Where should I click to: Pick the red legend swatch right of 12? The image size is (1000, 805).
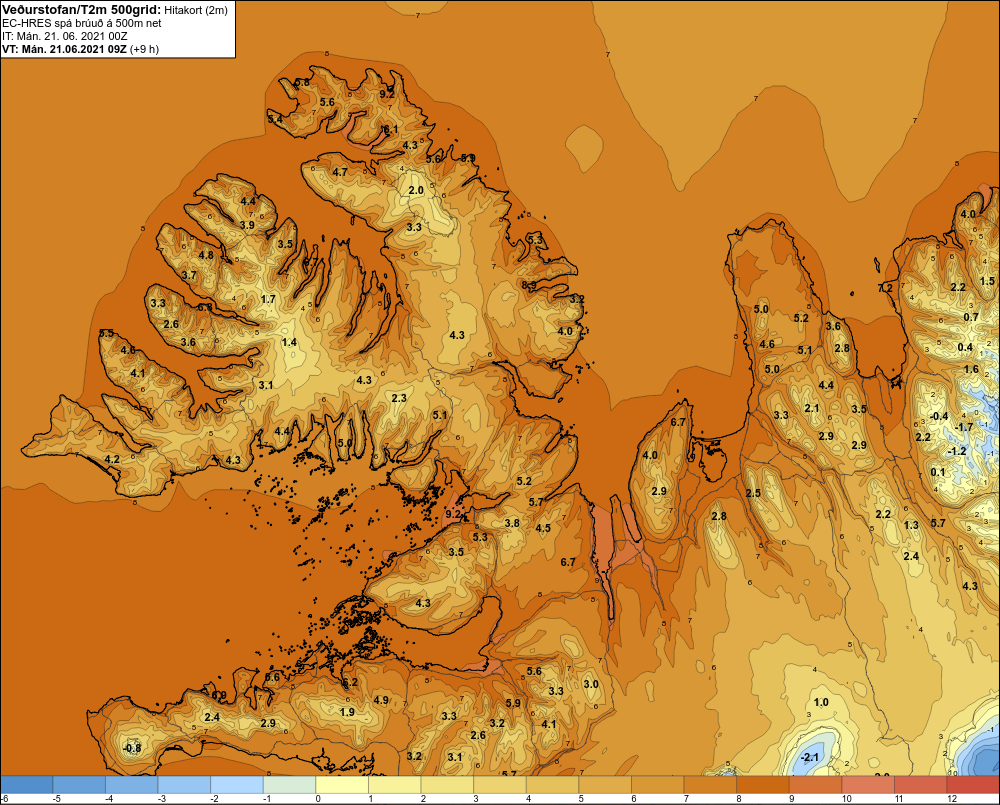(973, 785)
